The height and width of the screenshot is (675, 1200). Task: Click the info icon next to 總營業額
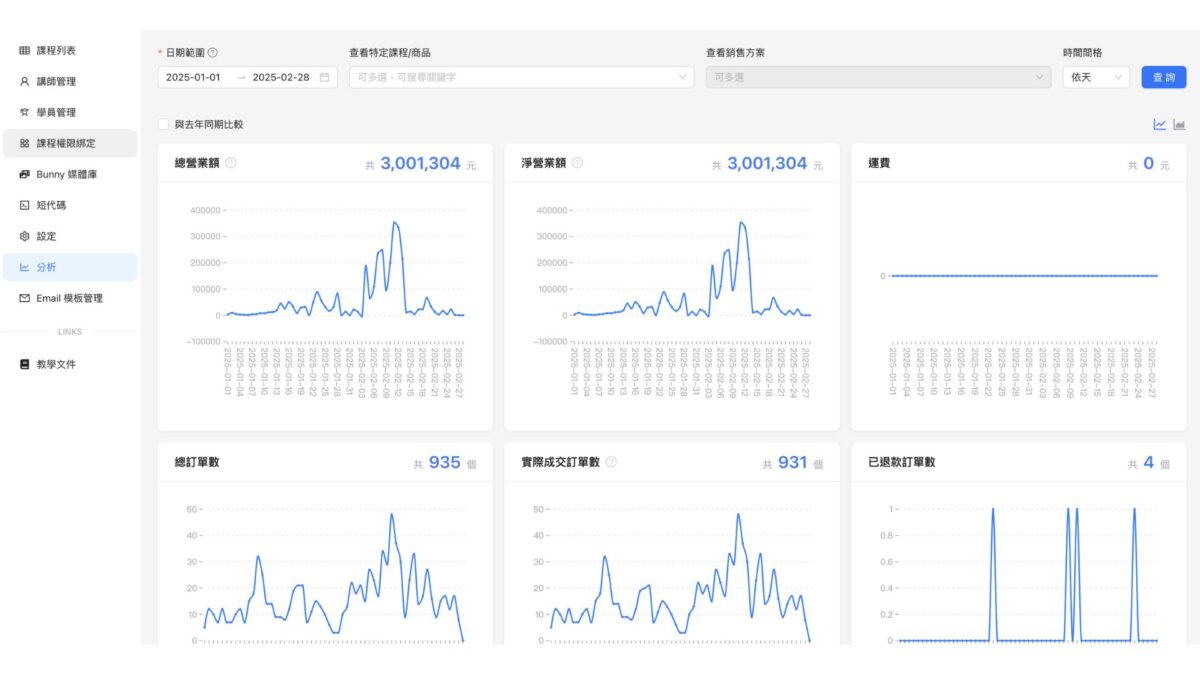(231, 163)
